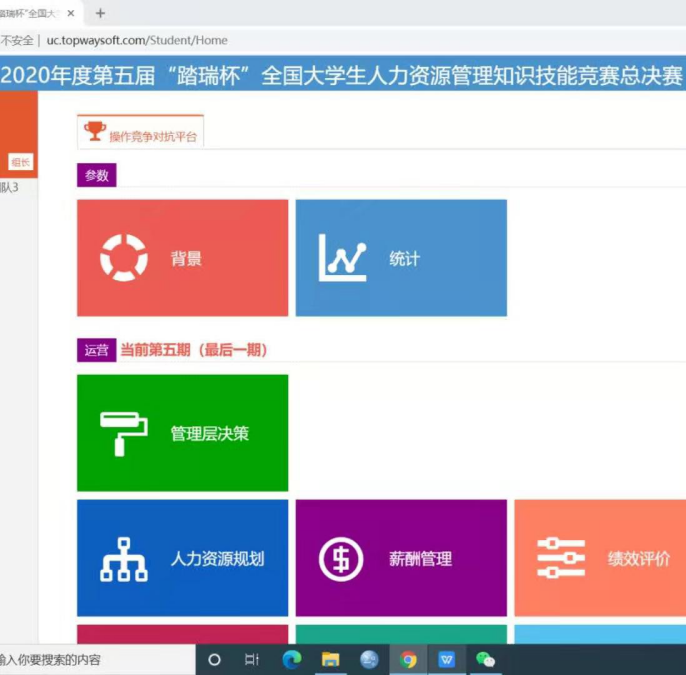Screen dimensions: 686x675
Task: Select the 操作竞争对抗平台 tab
Action: [x=152, y=136]
